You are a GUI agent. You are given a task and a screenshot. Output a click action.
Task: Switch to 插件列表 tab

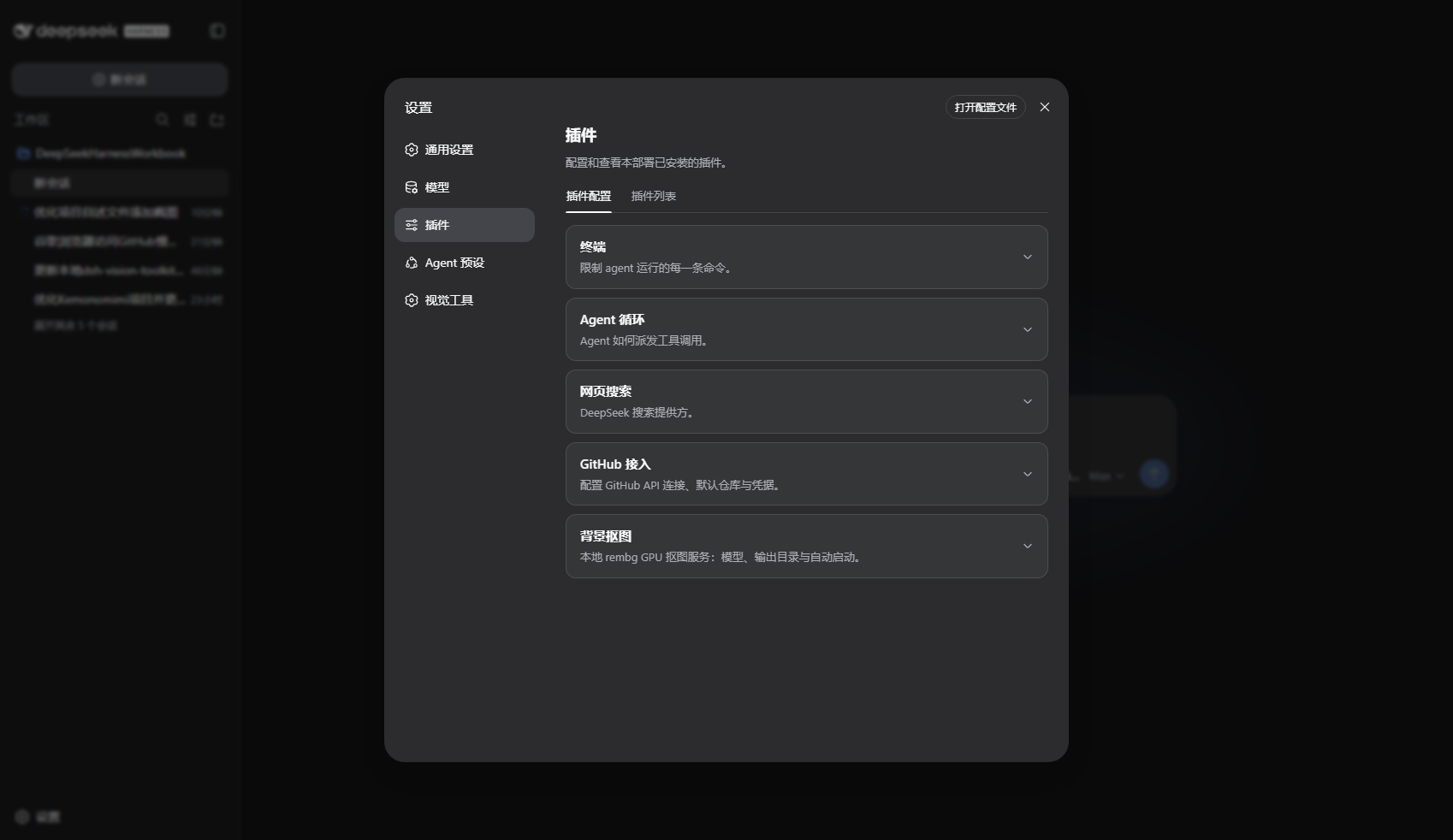click(x=654, y=196)
